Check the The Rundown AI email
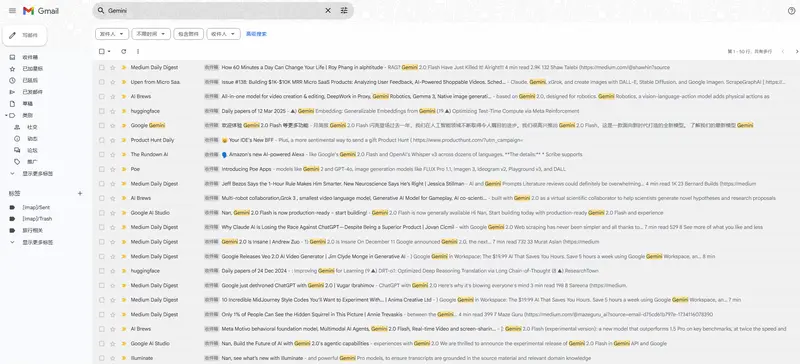 click(x=102, y=154)
